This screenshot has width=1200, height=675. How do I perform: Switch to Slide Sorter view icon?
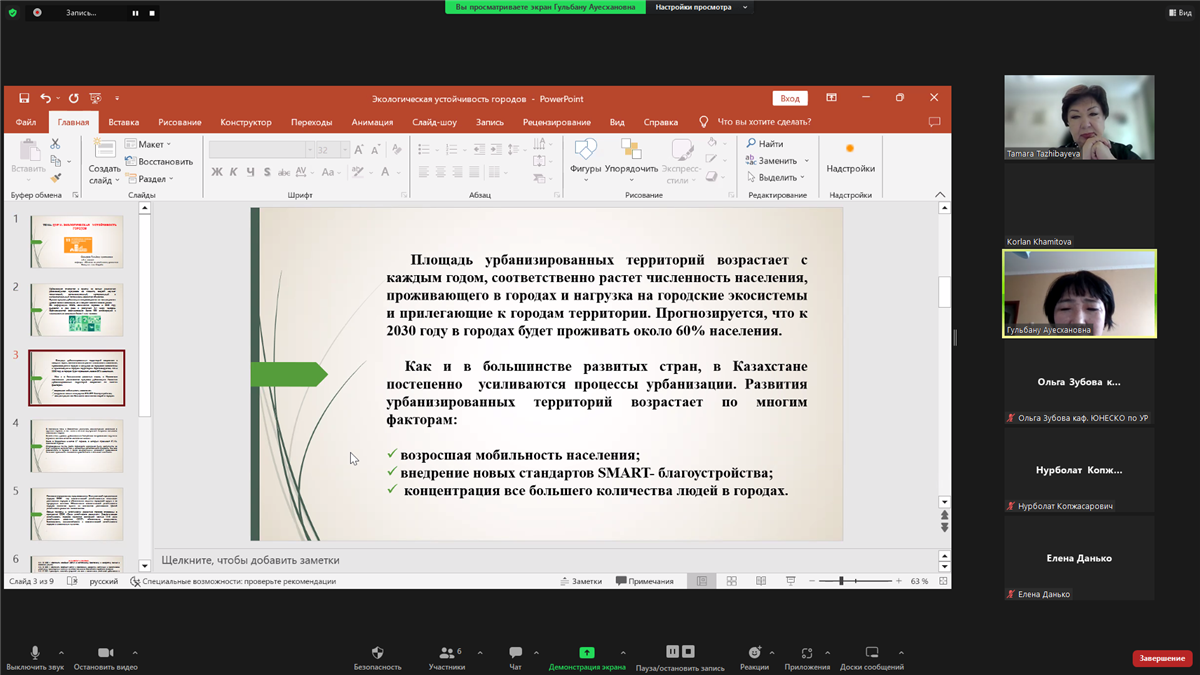tap(732, 581)
